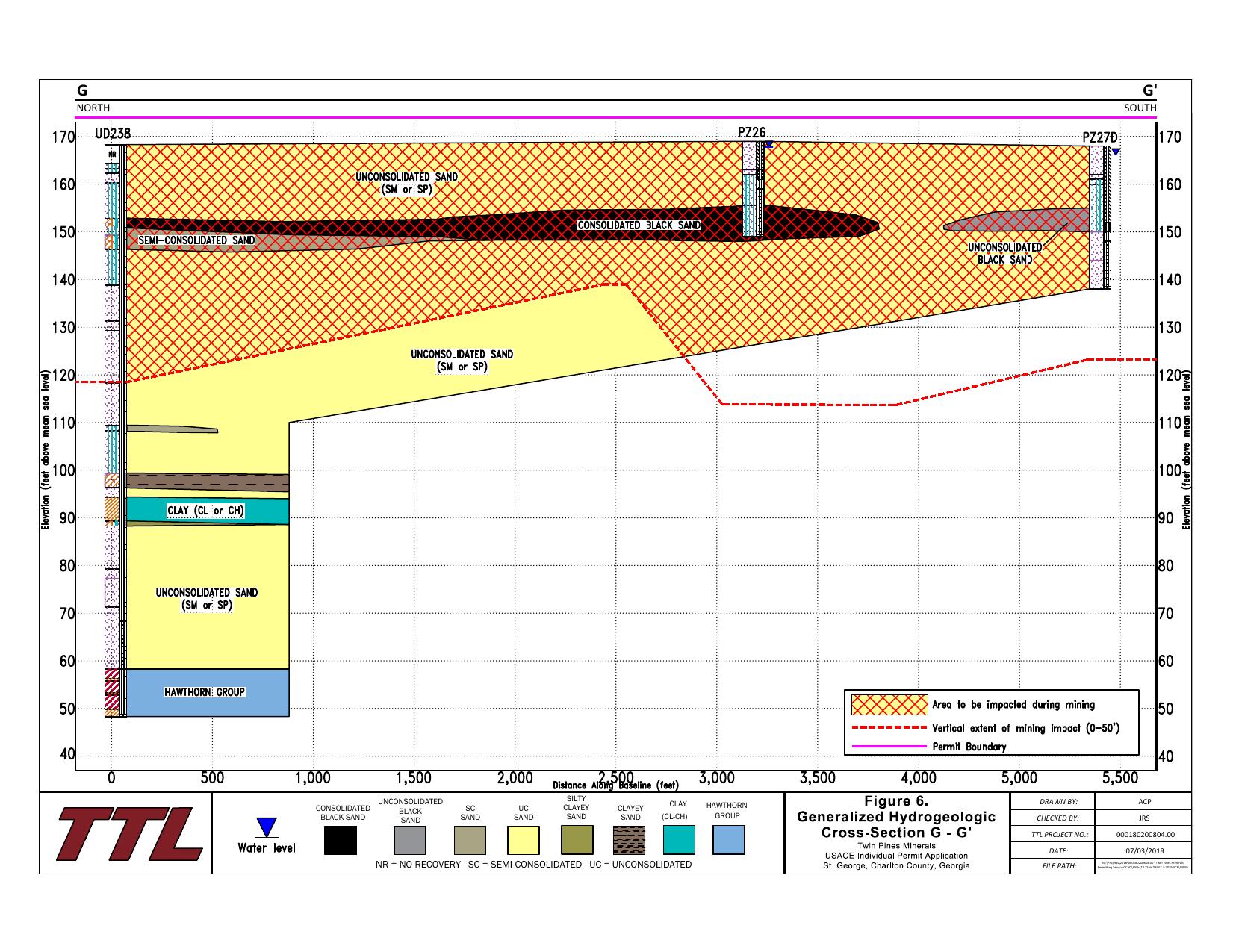Click the date 07/03/2019
This screenshot has width=1233, height=952.
coord(1144,850)
